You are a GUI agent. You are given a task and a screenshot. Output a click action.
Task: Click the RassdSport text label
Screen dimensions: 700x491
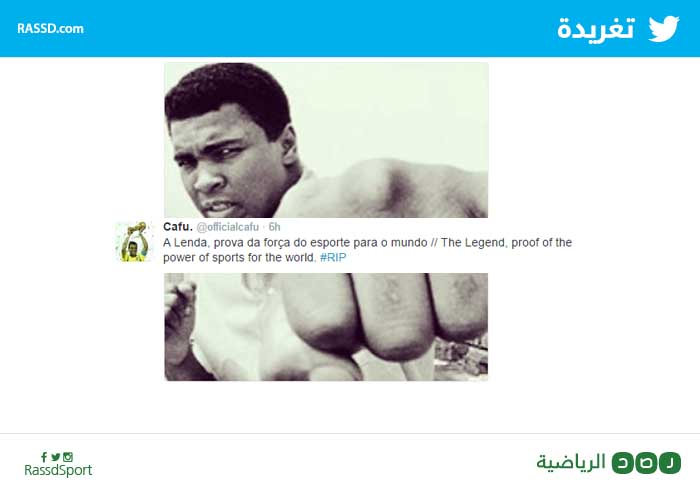(x=58, y=470)
